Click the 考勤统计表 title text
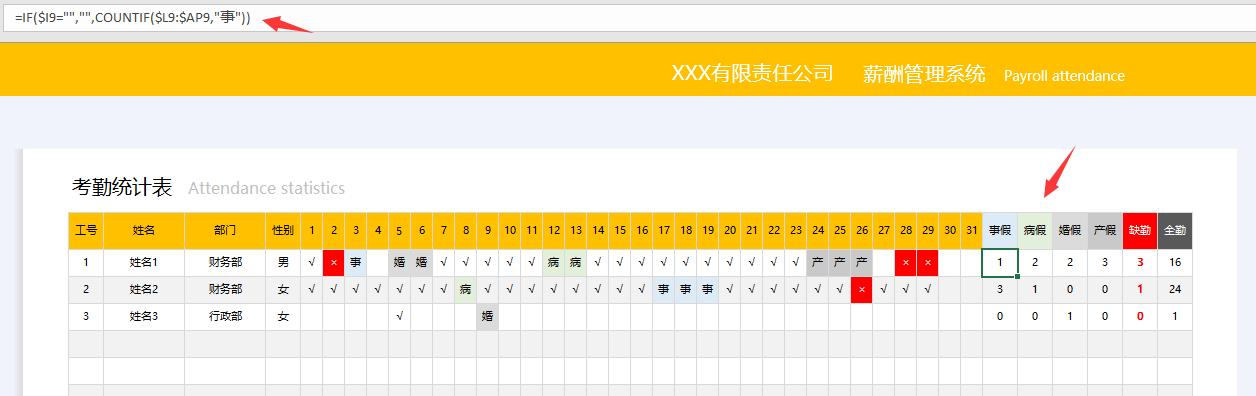 click(122, 187)
